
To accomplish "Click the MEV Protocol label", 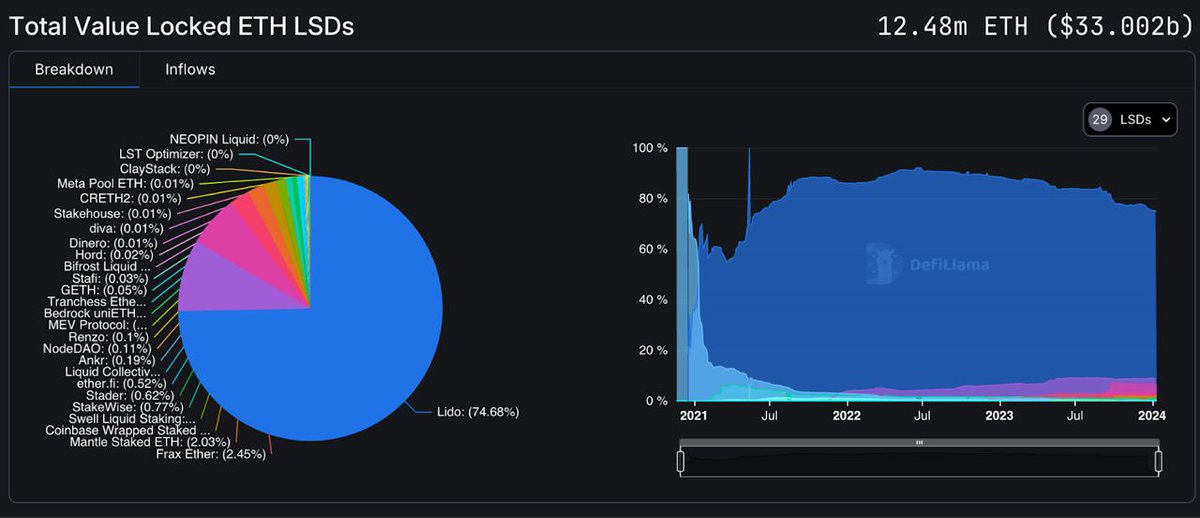I will tap(97, 325).
